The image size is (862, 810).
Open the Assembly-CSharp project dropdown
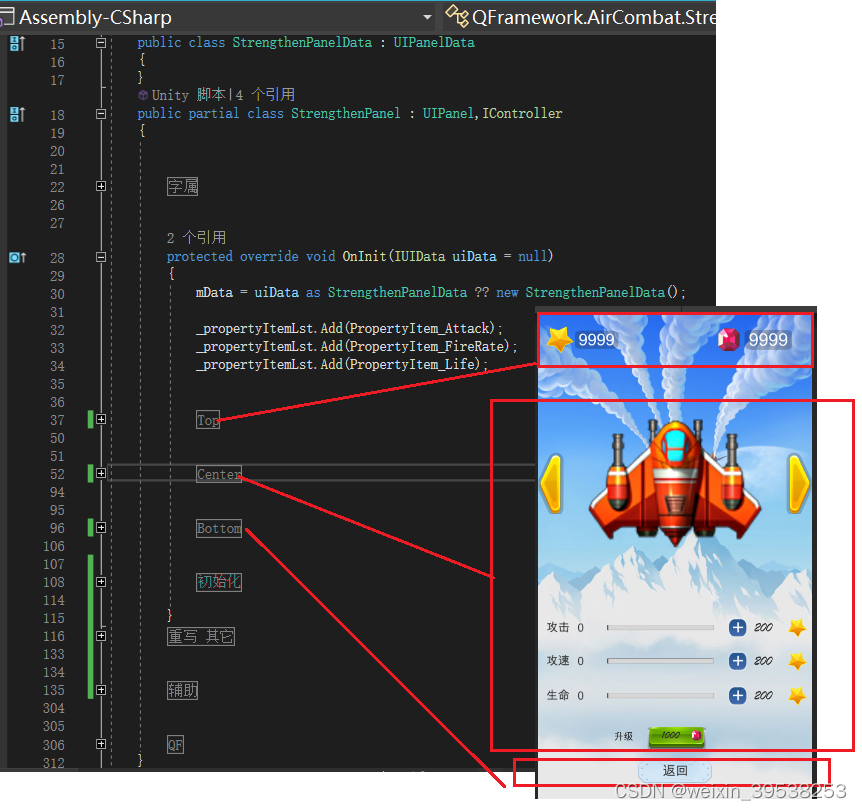427,18
